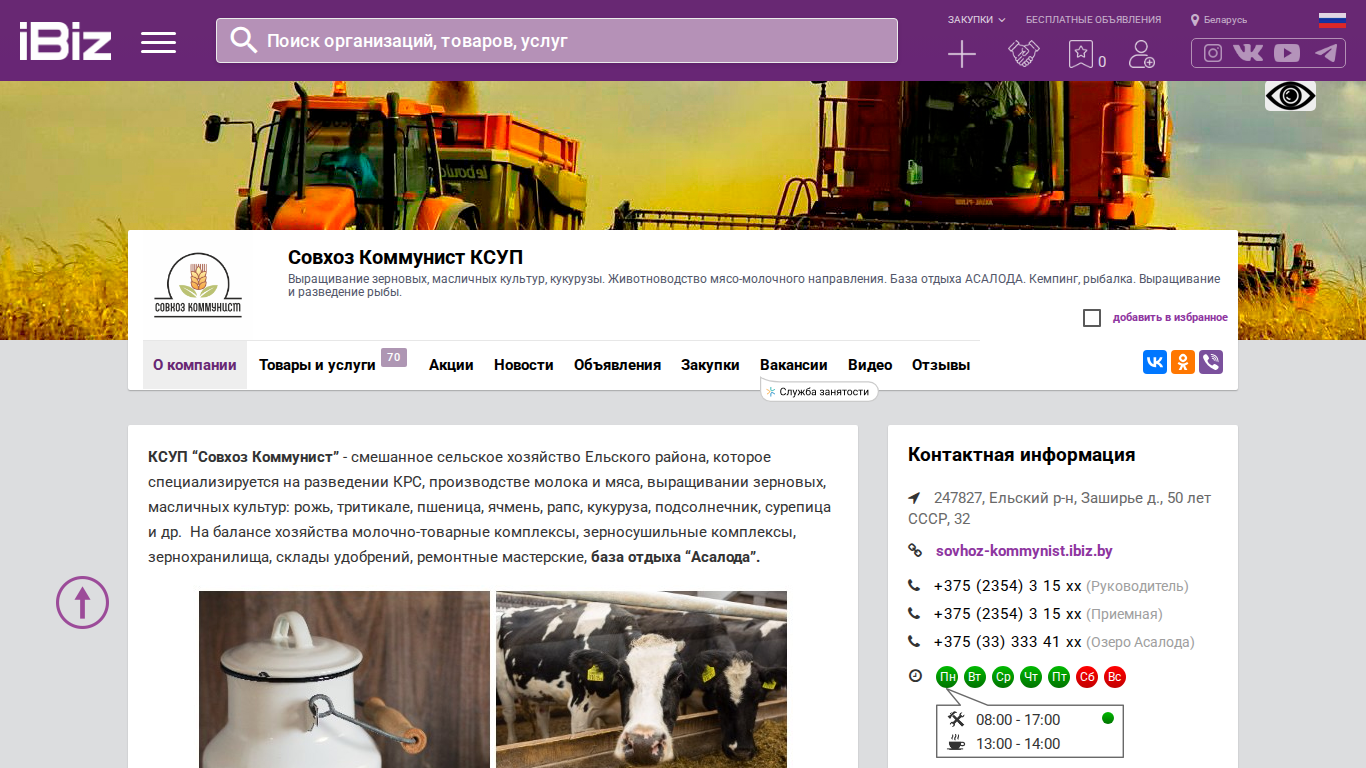Open the Беларусь location selector
Image resolution: width=1366 pixels, height=768 pixels.
[x=1219, y=20]
